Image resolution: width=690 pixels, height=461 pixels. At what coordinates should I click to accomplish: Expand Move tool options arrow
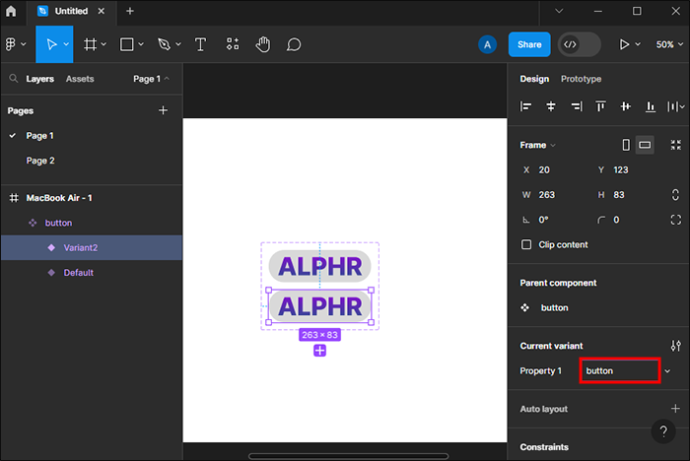pyautogui.click(x=66, y=44)
